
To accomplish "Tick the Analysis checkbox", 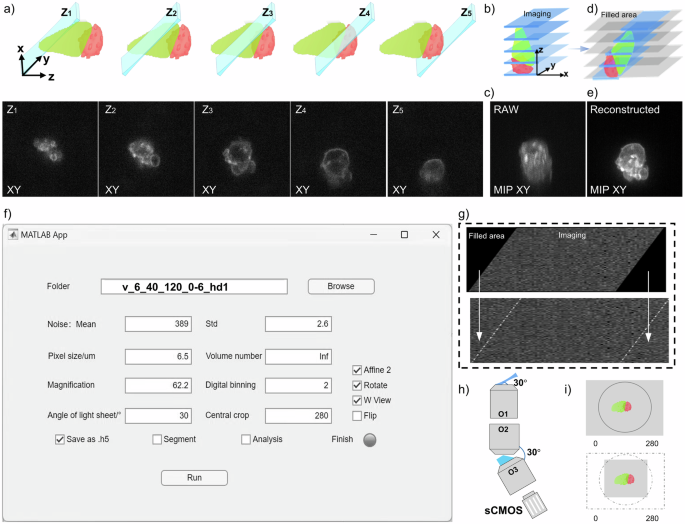I will pos(245,439).
